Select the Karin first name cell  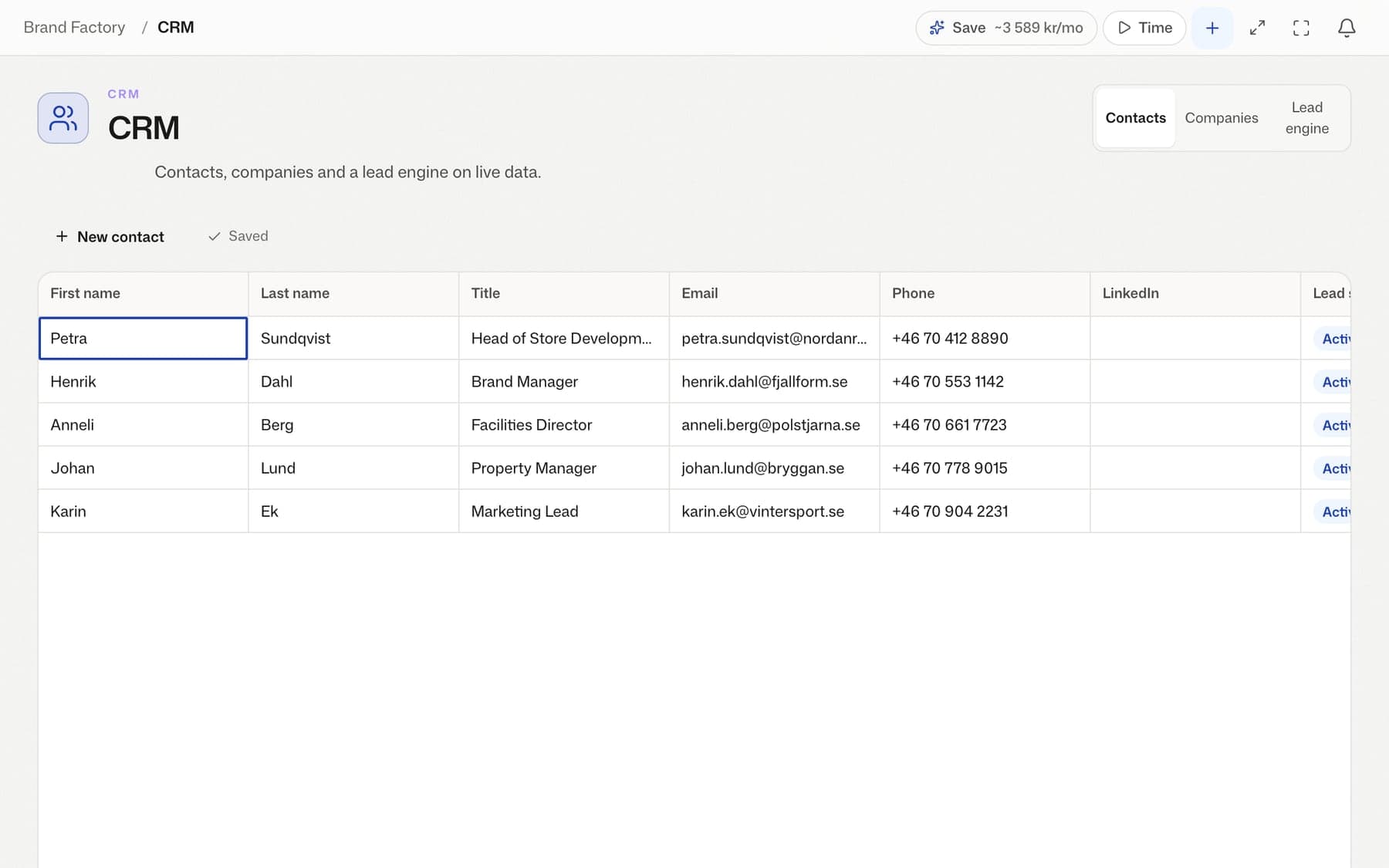point(144,511)
